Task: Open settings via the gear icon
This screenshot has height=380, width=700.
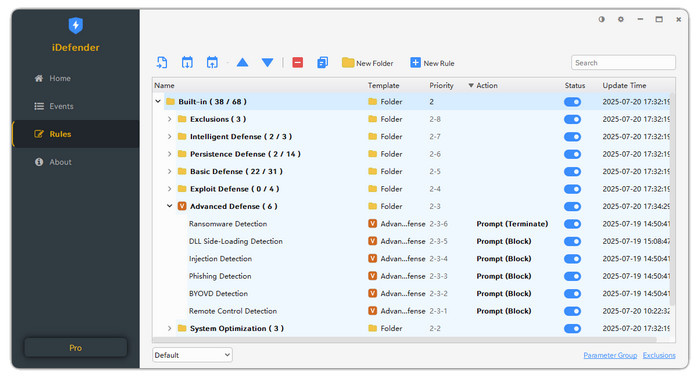Action: (x=621, y=19)
